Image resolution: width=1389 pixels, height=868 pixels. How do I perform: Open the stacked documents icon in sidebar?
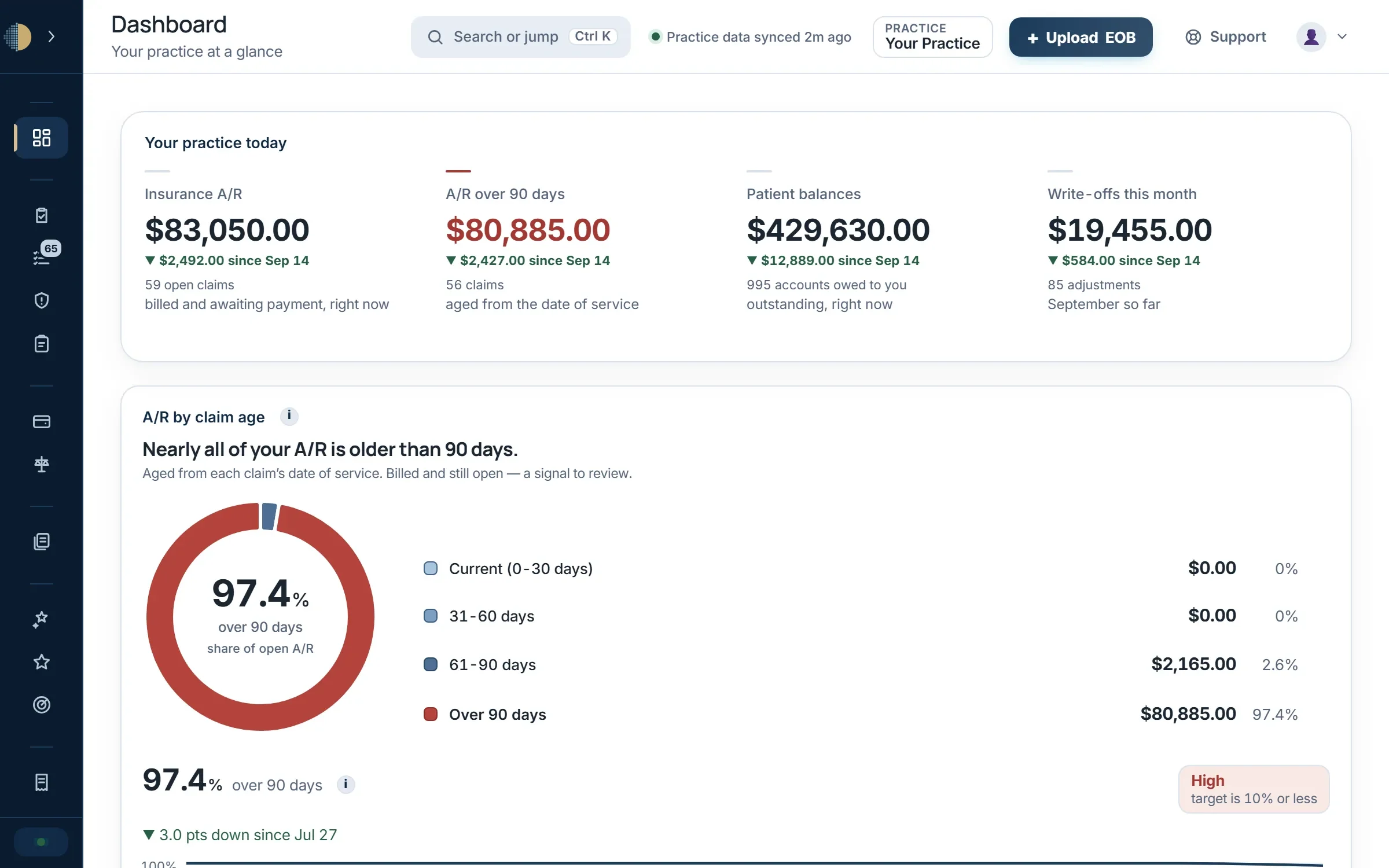coord(41,542)
